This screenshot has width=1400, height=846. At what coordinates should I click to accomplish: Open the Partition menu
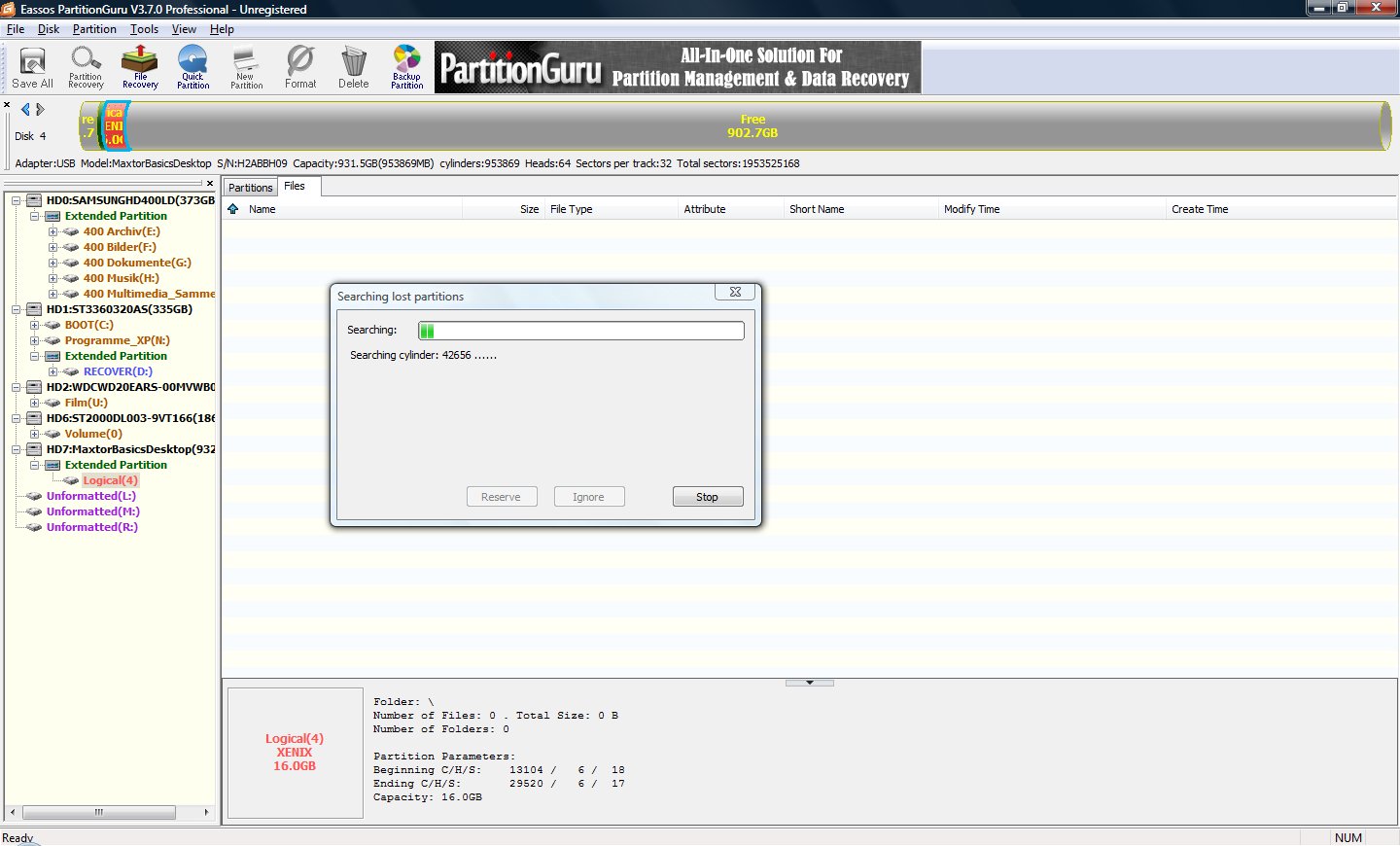tap(94, 29)
